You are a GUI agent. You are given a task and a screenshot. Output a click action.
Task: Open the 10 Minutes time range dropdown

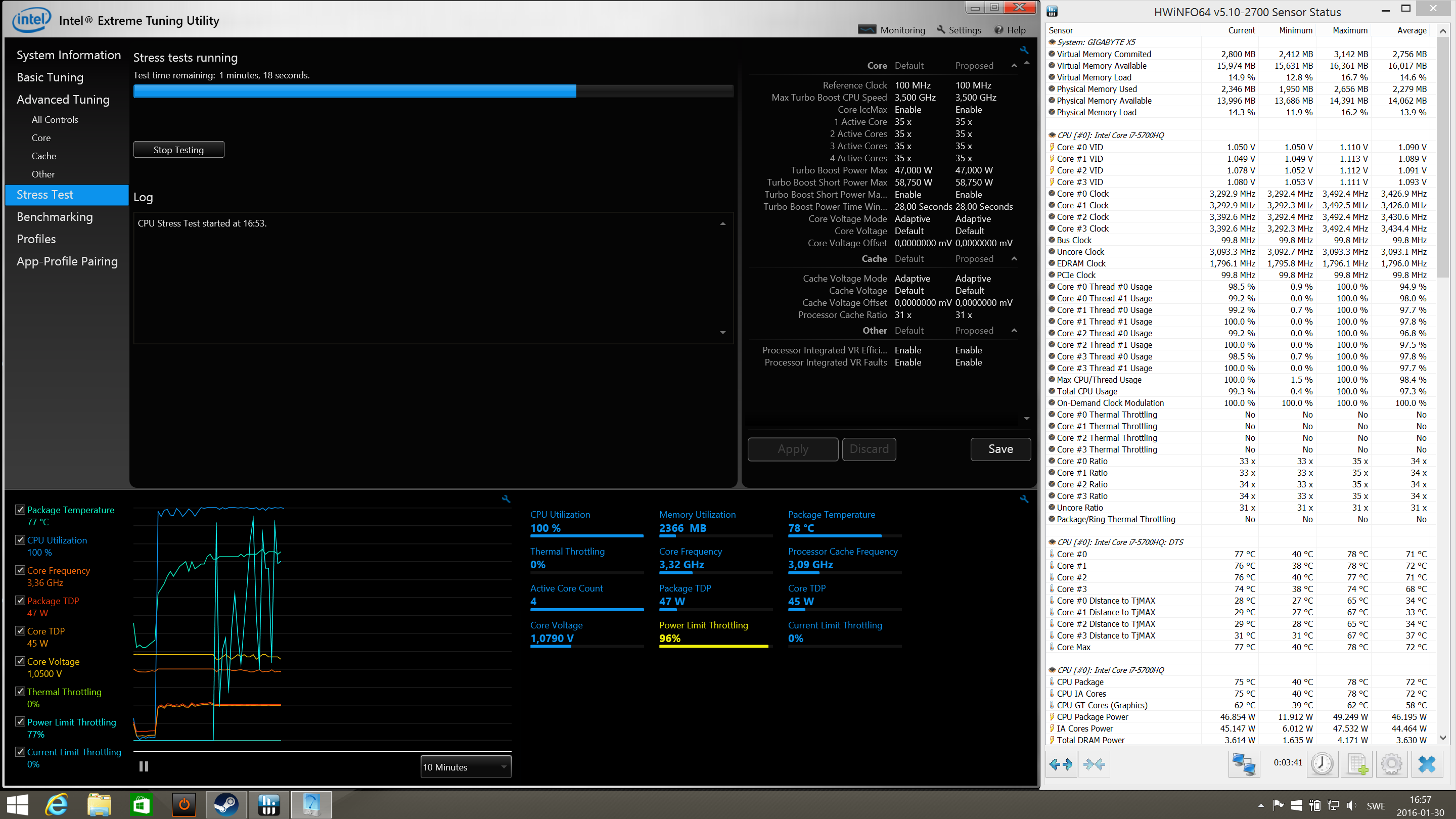coord(466,767)
